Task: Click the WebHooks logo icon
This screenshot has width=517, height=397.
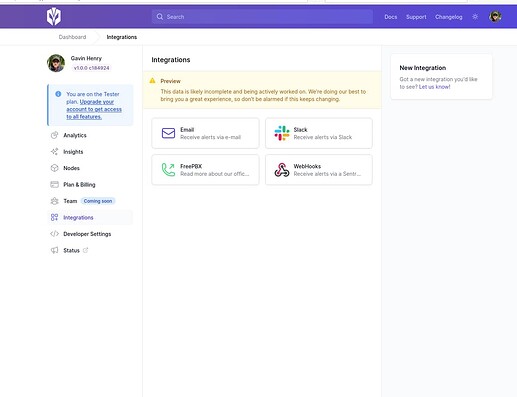Action: point(282,170)
